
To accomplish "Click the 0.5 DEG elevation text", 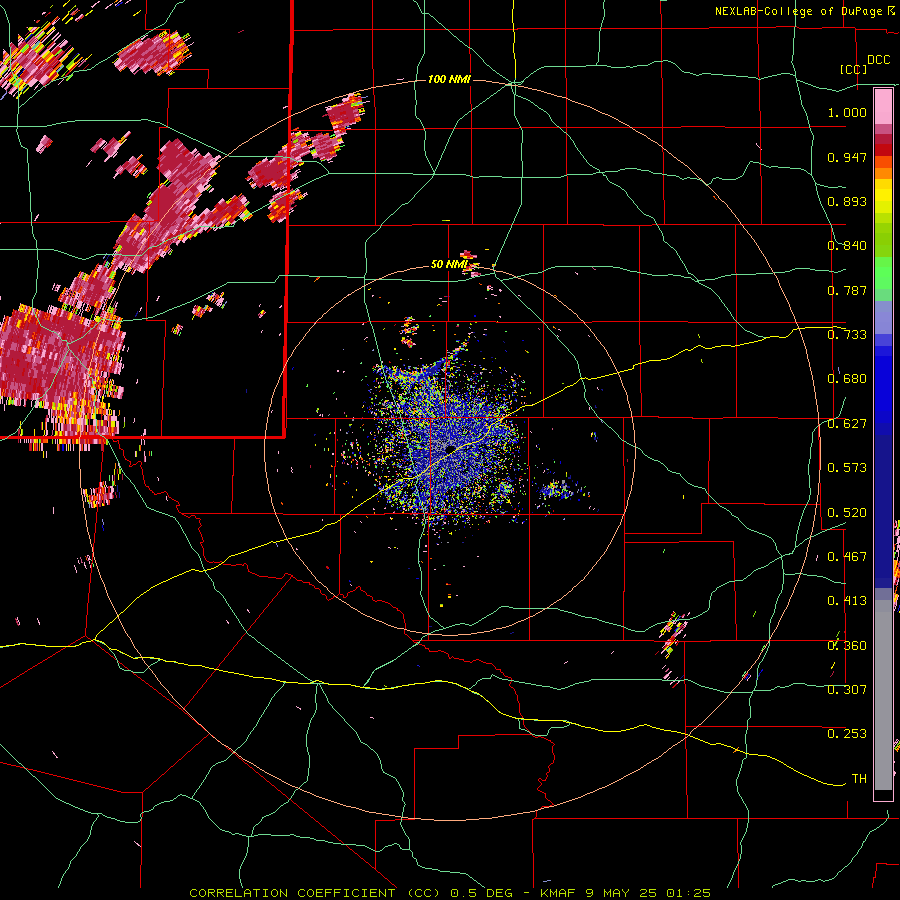I will coord(482,893).
